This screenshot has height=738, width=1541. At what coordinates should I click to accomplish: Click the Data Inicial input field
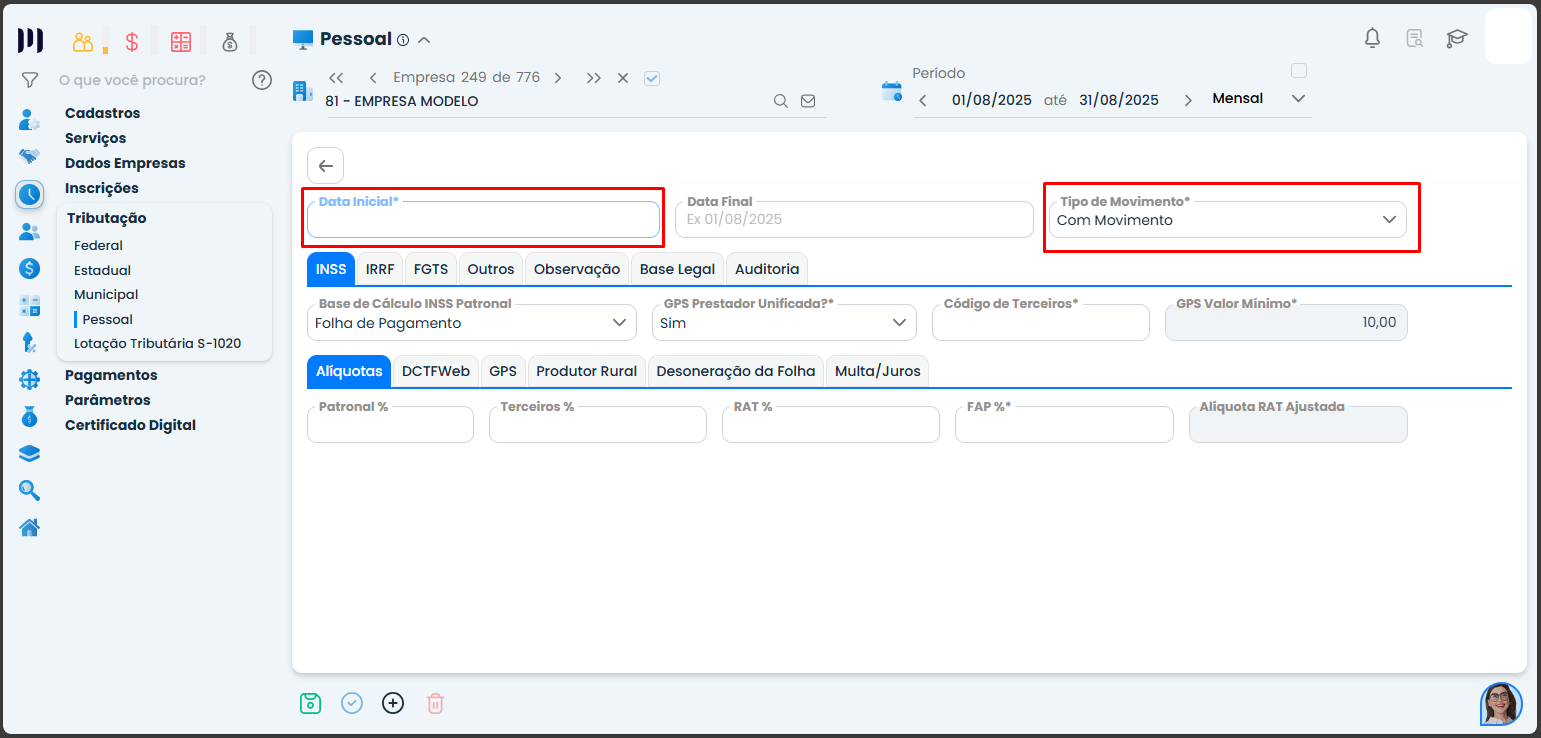coord(483,220)
